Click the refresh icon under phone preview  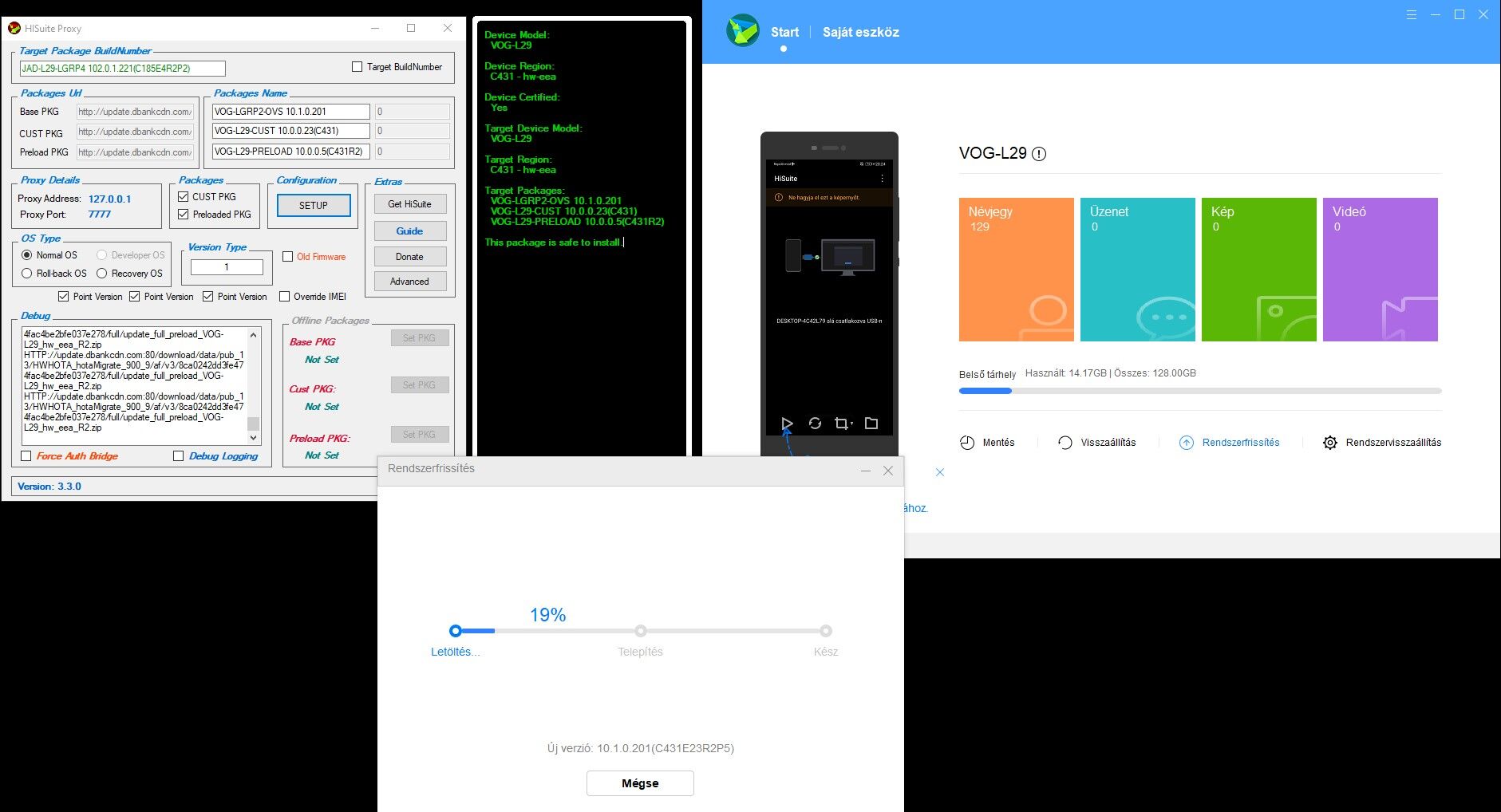(x=815, y=424)
